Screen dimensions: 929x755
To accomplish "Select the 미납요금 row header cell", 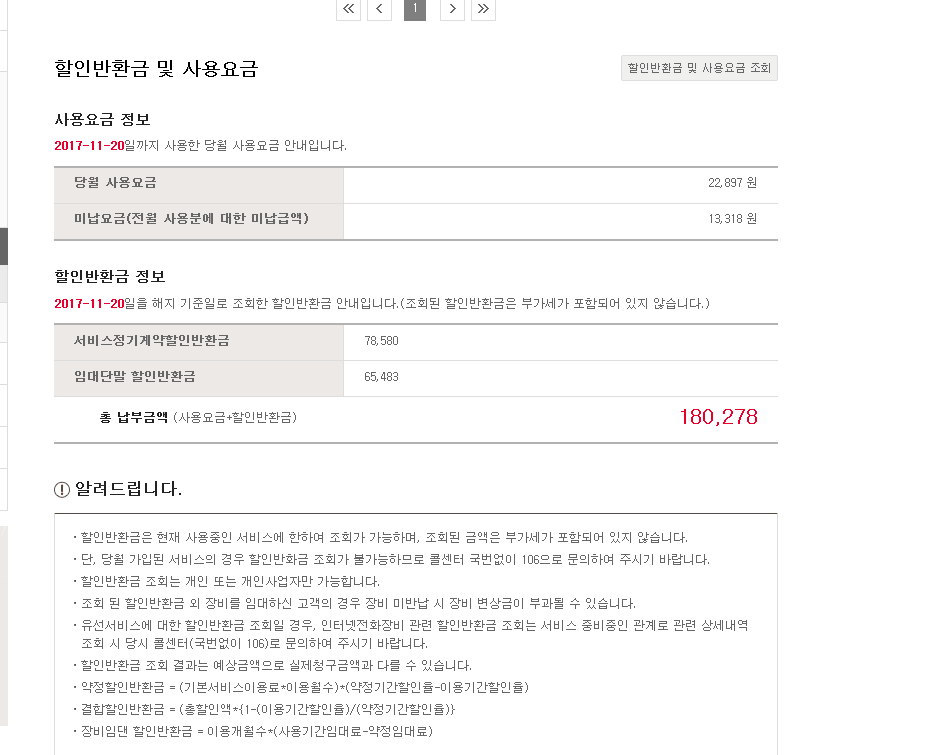I will 191,219.
